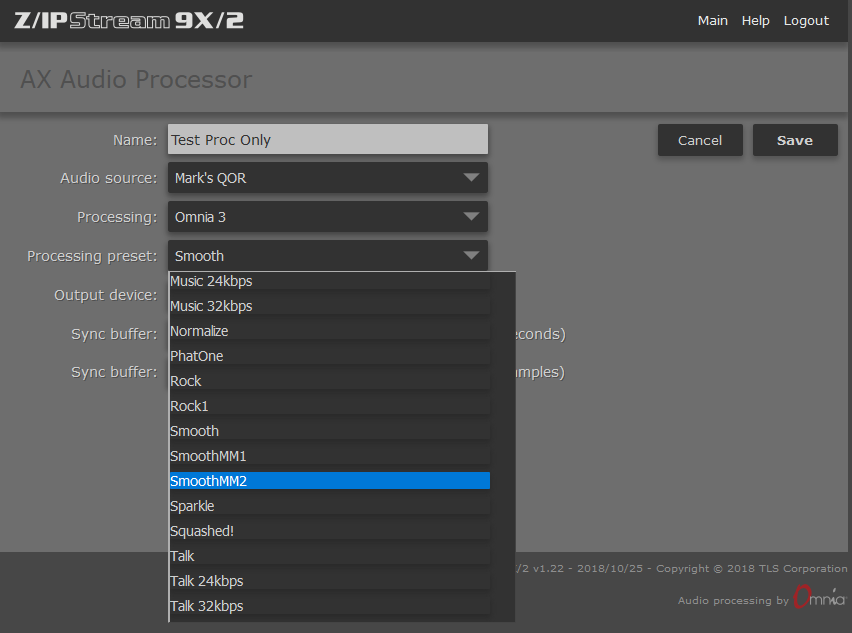Click the Omnia logo in footer
This screenshot has width=852, height=633.
(819, 597)
